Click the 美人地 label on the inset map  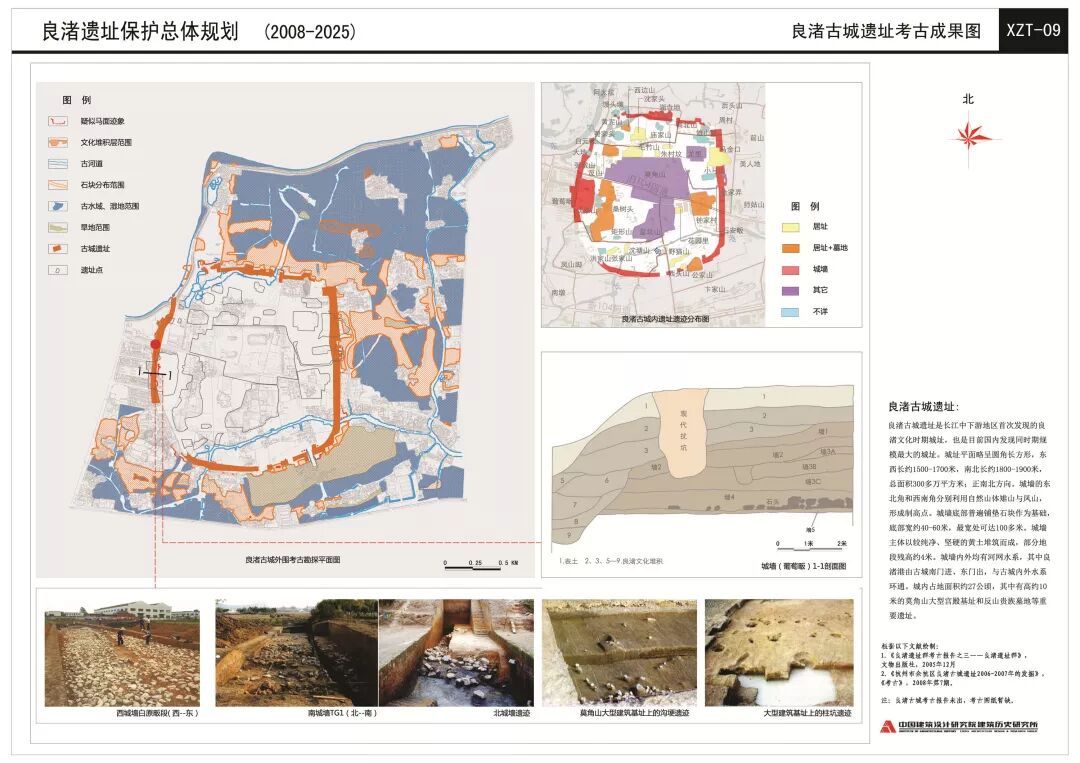pos(750,164)
